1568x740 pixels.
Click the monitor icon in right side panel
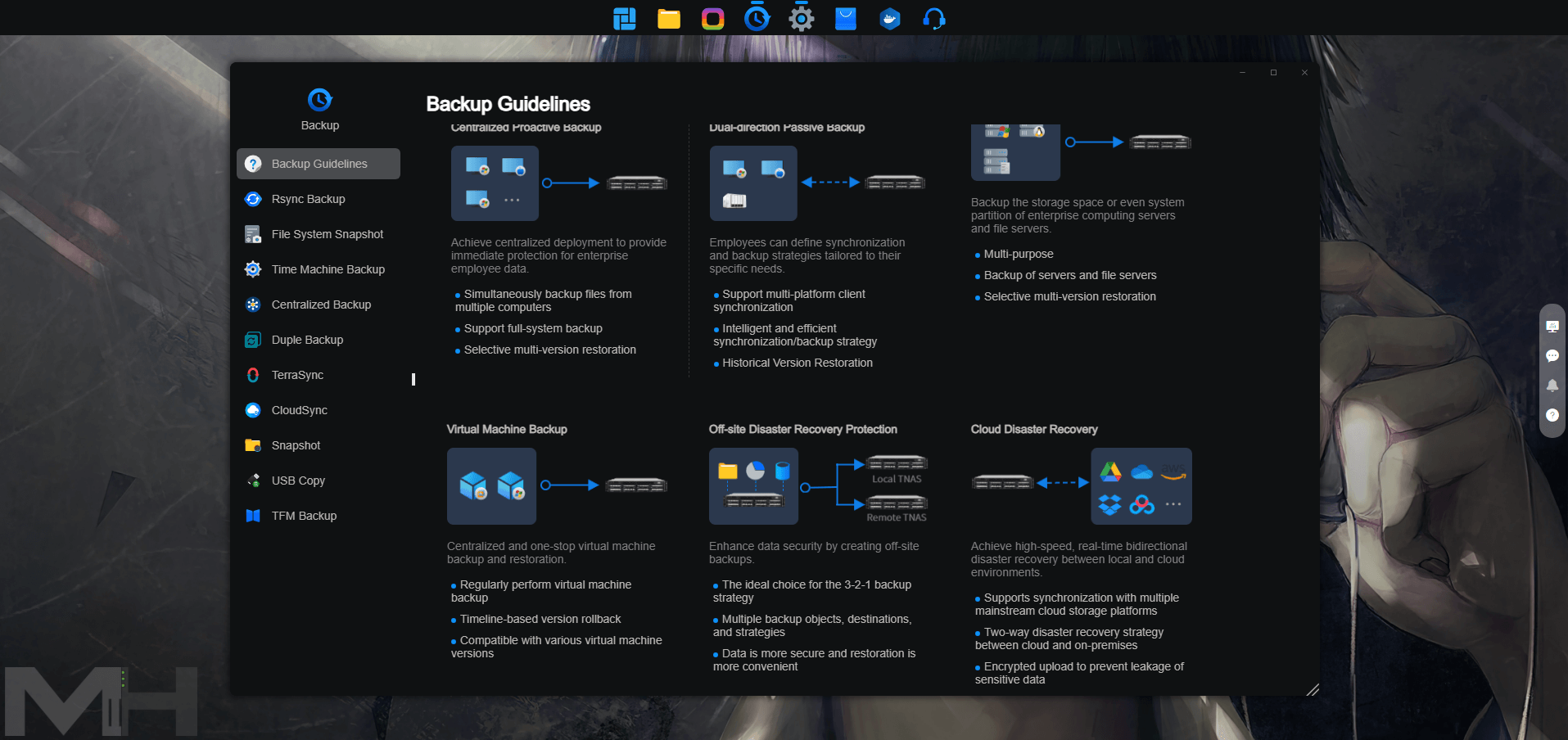coord(1552,326)
